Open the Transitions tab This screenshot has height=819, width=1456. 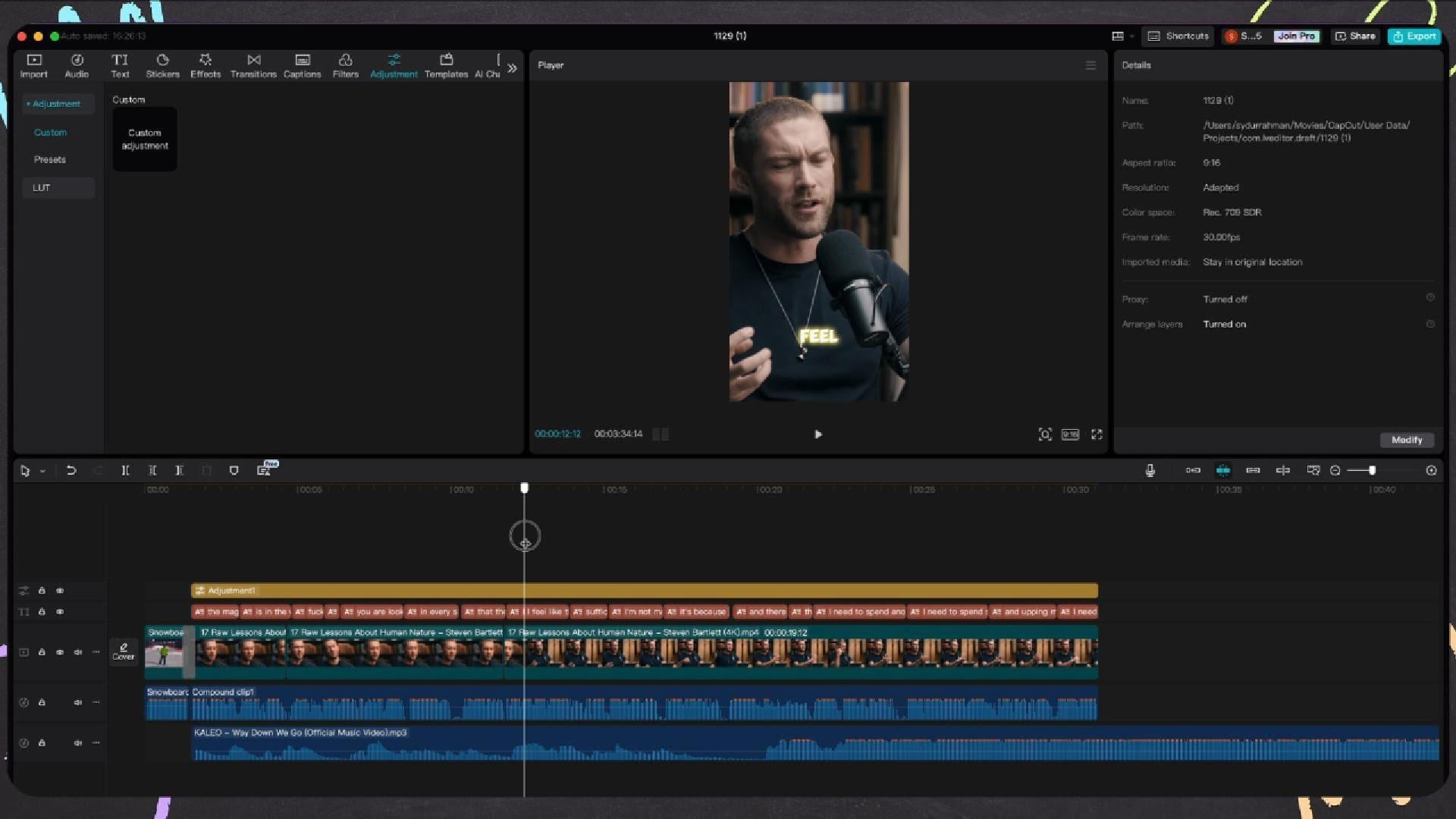click(x=253, y=66)
